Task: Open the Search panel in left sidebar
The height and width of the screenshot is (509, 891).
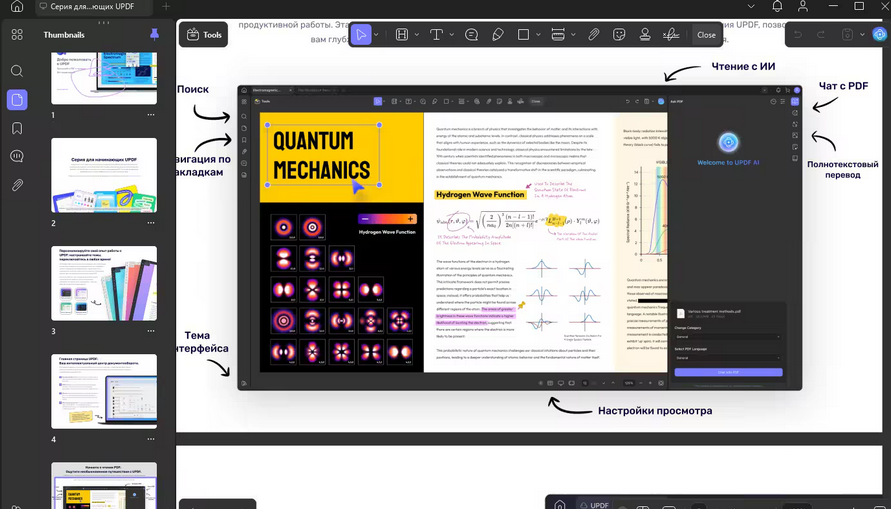Action: pos(17,71)
